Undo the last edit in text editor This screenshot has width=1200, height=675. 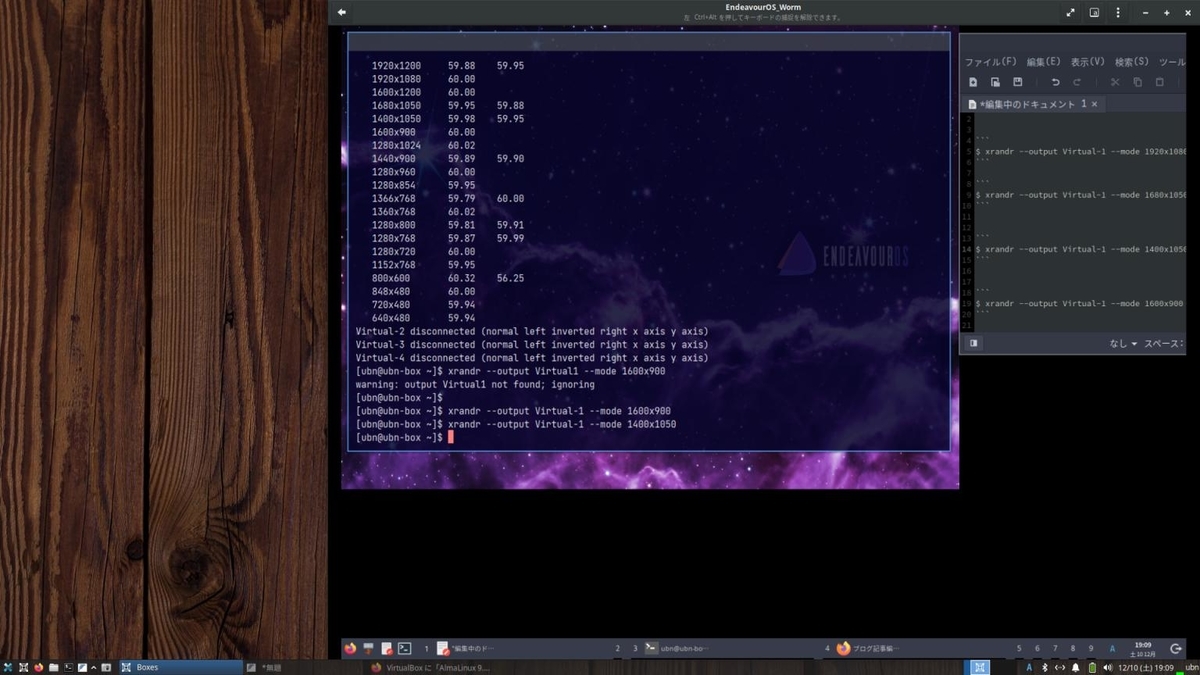click(x=1055, y=82)
